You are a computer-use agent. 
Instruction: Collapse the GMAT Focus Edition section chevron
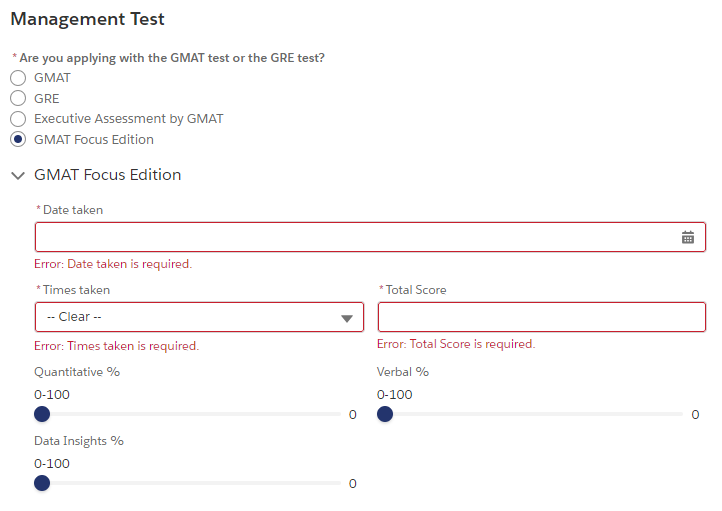[17, 175]
